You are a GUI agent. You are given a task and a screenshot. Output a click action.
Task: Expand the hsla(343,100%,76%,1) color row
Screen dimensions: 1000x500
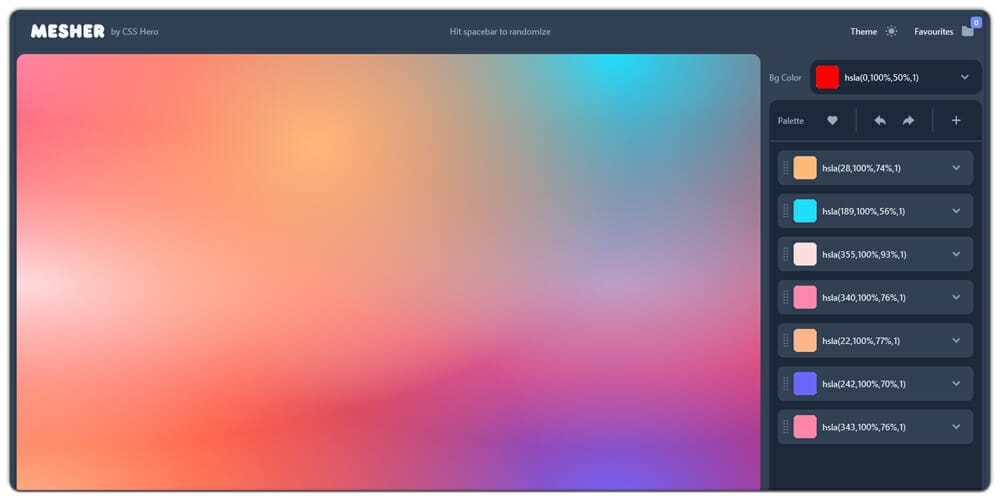point(956,427)
